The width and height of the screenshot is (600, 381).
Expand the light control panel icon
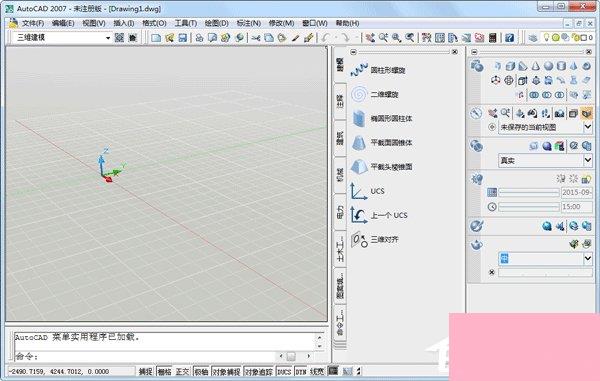[x=476, y=179]
